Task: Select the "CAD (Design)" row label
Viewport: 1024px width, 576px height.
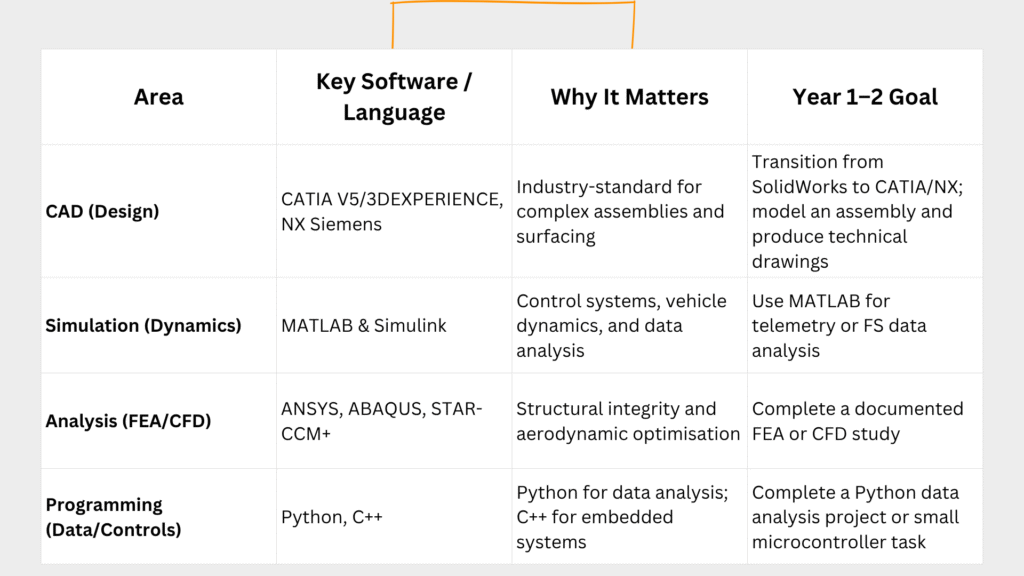Action: tap(102, 211)
